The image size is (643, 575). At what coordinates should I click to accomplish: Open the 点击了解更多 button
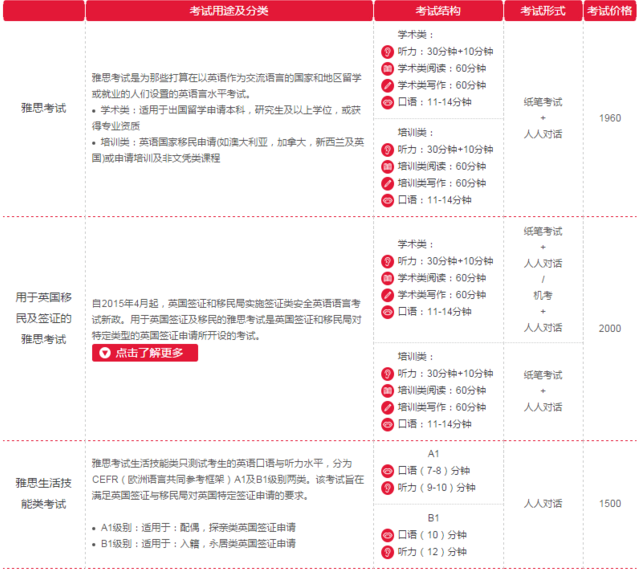coord(145,353)
